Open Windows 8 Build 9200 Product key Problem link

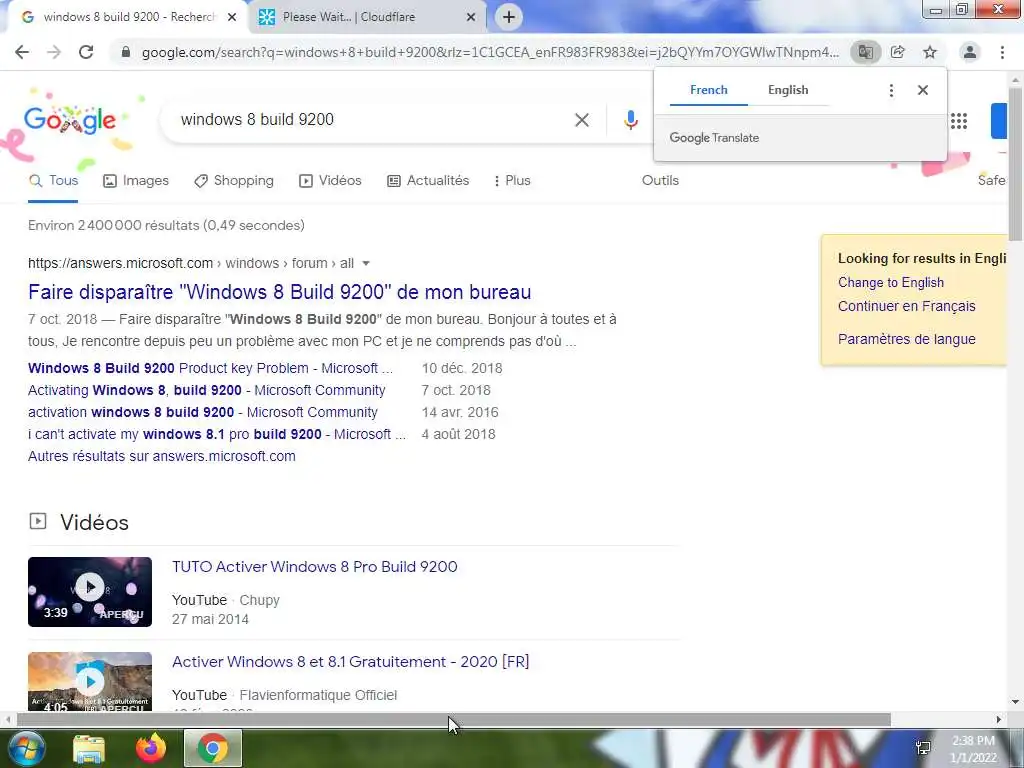[x=210, y=368]
